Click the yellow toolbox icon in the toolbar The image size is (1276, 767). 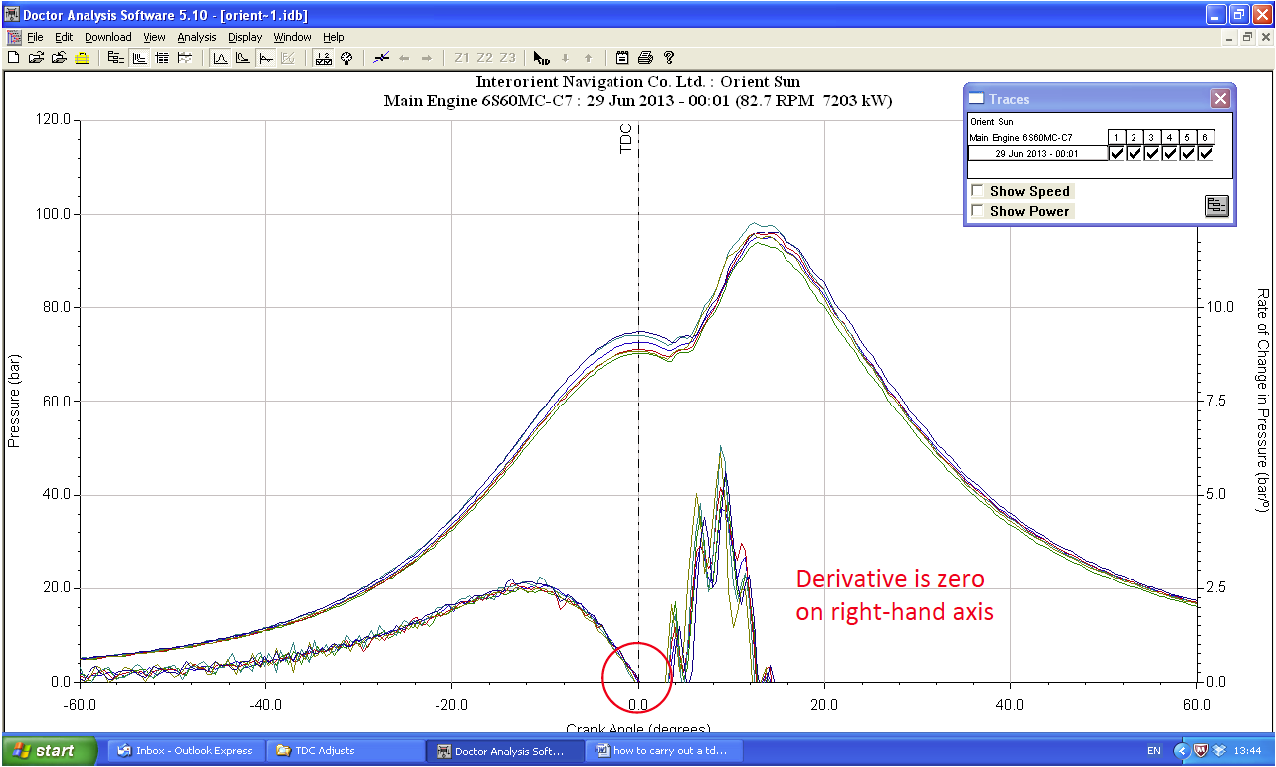pos(82,58)
